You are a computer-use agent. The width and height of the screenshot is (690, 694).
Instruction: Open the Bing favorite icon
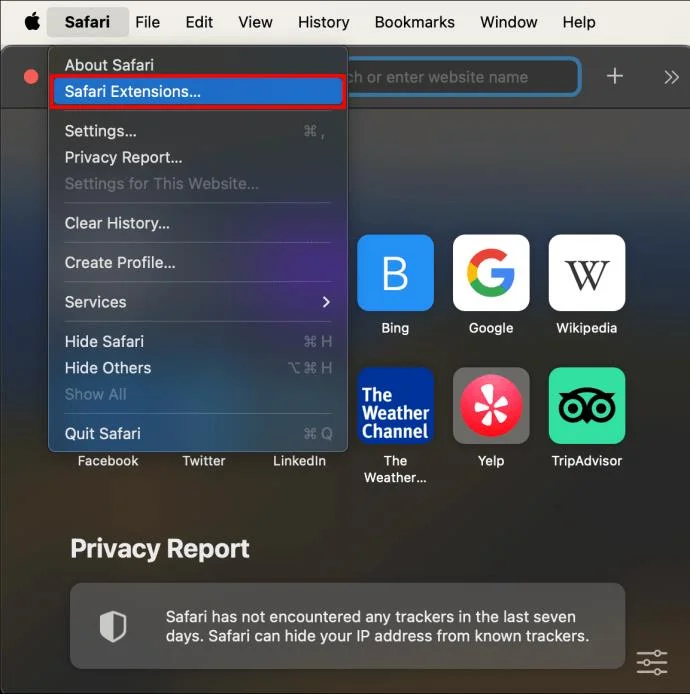(x=395, y=273)
